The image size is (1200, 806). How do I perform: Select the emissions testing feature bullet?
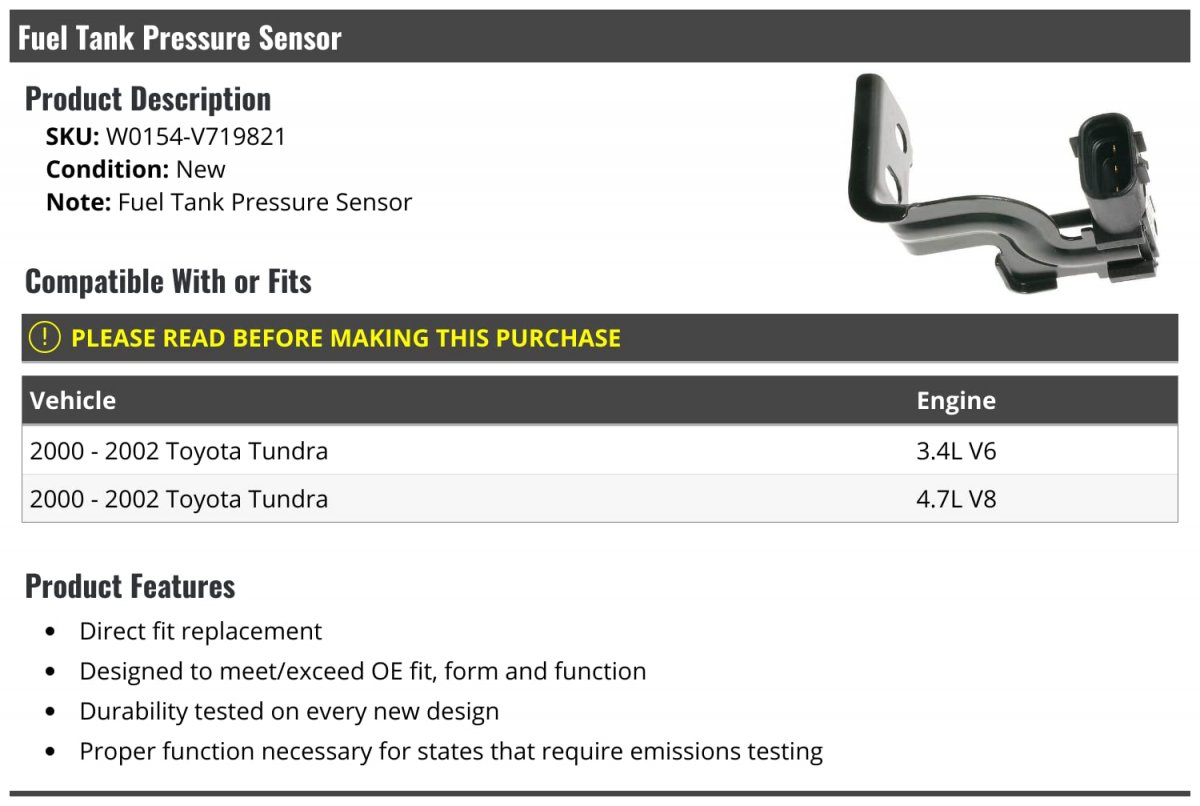[x=451, y=752]
